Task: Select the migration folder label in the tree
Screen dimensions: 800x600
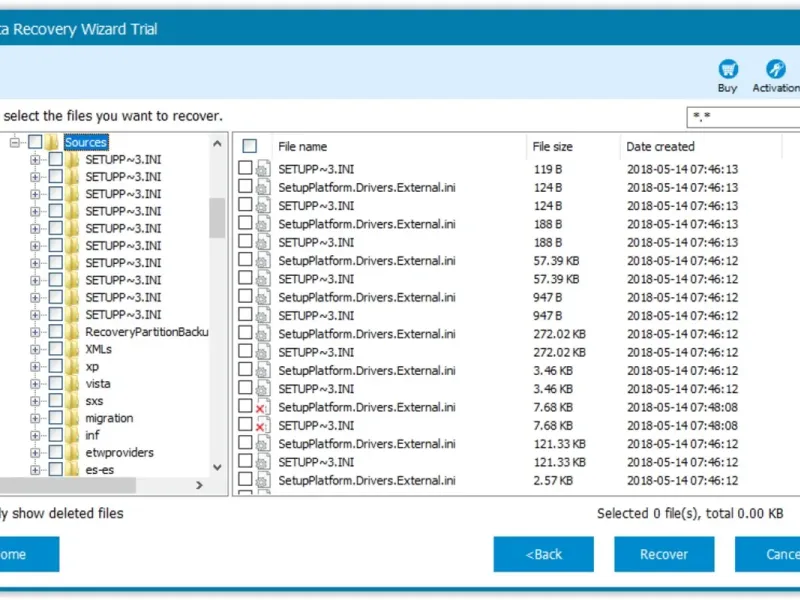Action: (x=109, y=418)
